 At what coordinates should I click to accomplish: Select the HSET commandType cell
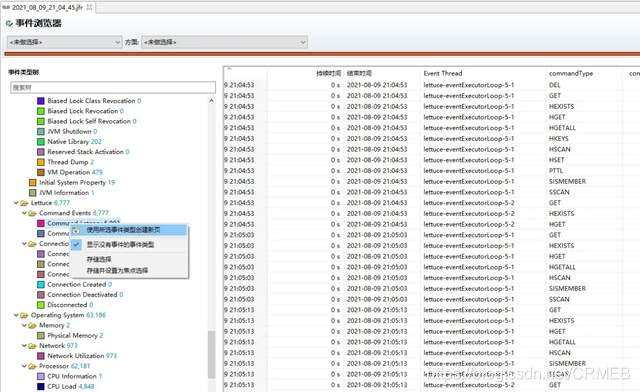(x=557, y=160)
